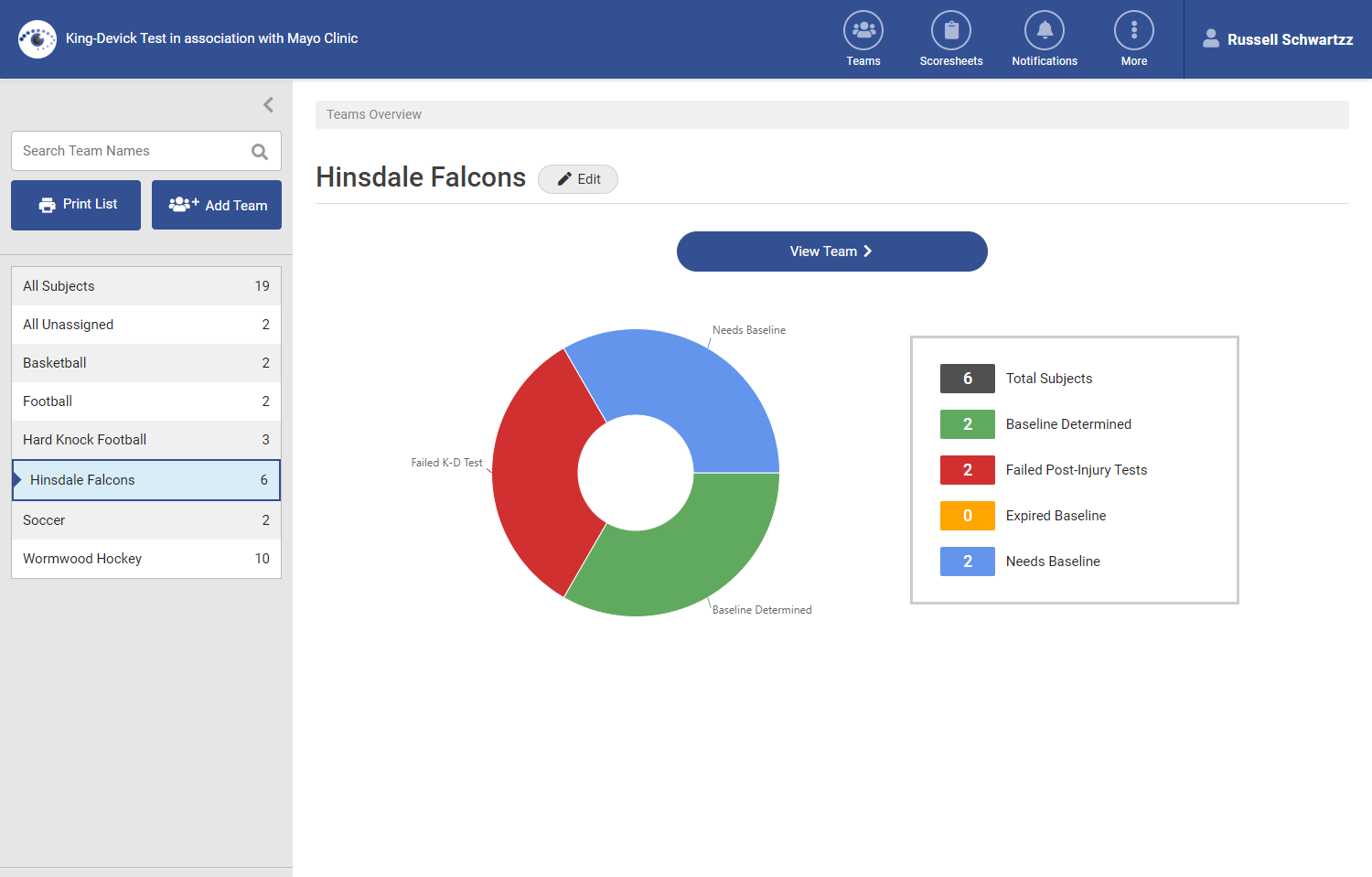The width and height of the screenshot is (1372, 877).
Task: Click the search magnifier icon
Action: pyautogui.click(x=260, y=150)
